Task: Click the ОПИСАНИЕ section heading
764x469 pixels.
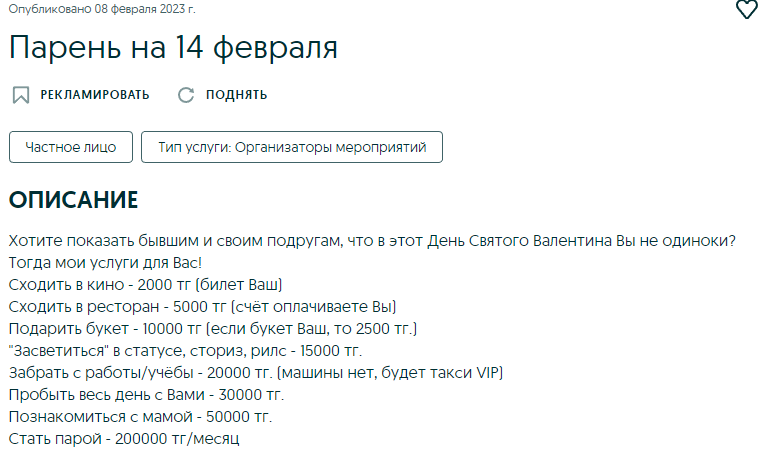Action: point(73,200)
